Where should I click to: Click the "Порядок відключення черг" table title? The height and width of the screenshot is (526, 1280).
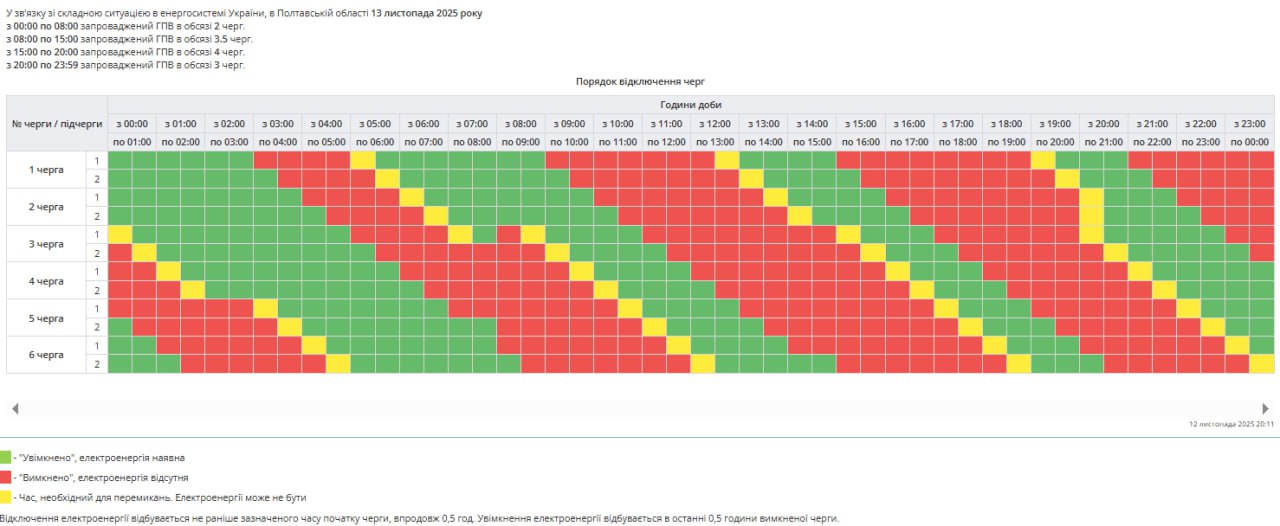(640, 82)
